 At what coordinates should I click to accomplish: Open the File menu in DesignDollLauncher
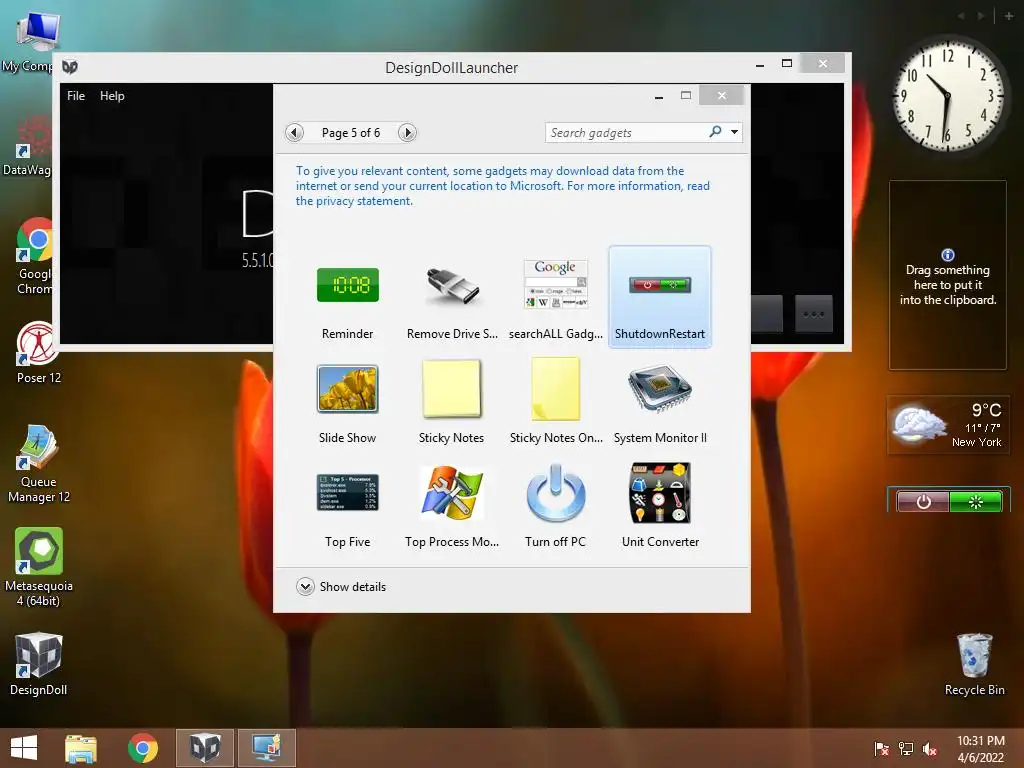click(x=76, y=95)
